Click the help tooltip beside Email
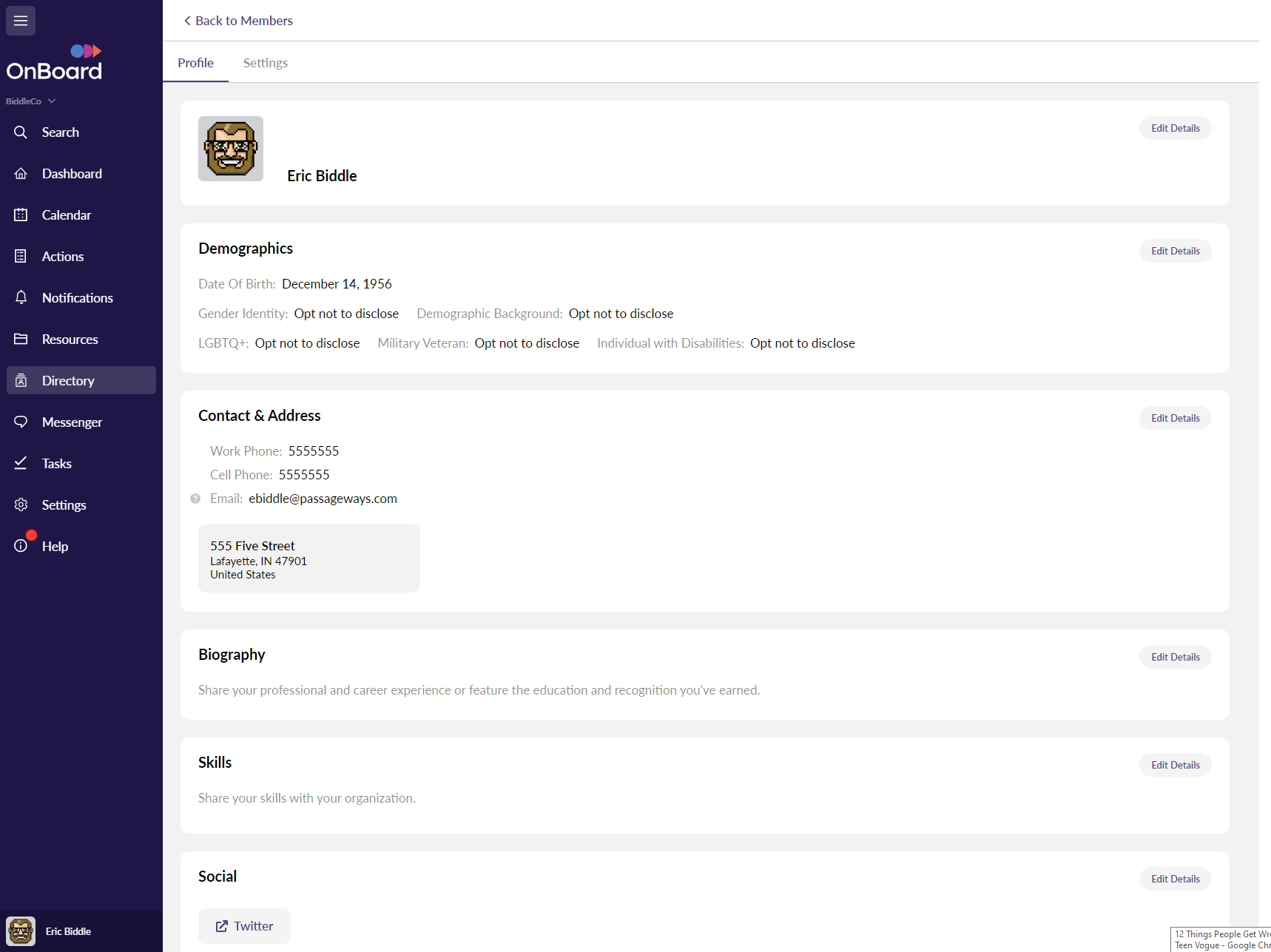The height and width of the screenshot is (952, 1271). pos(195,499)
